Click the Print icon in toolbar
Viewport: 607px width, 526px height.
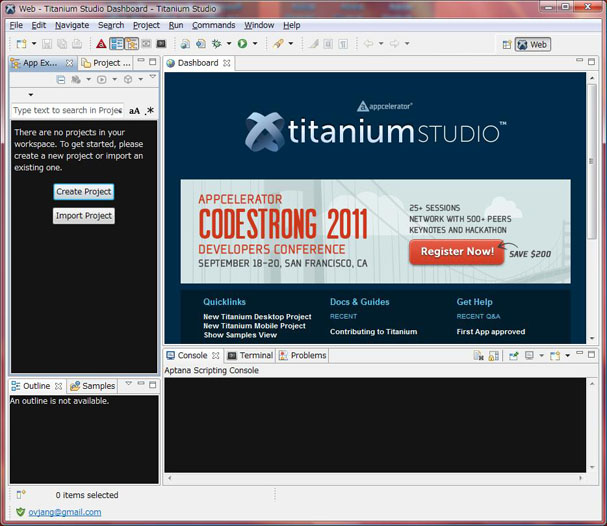coord(77,44)
